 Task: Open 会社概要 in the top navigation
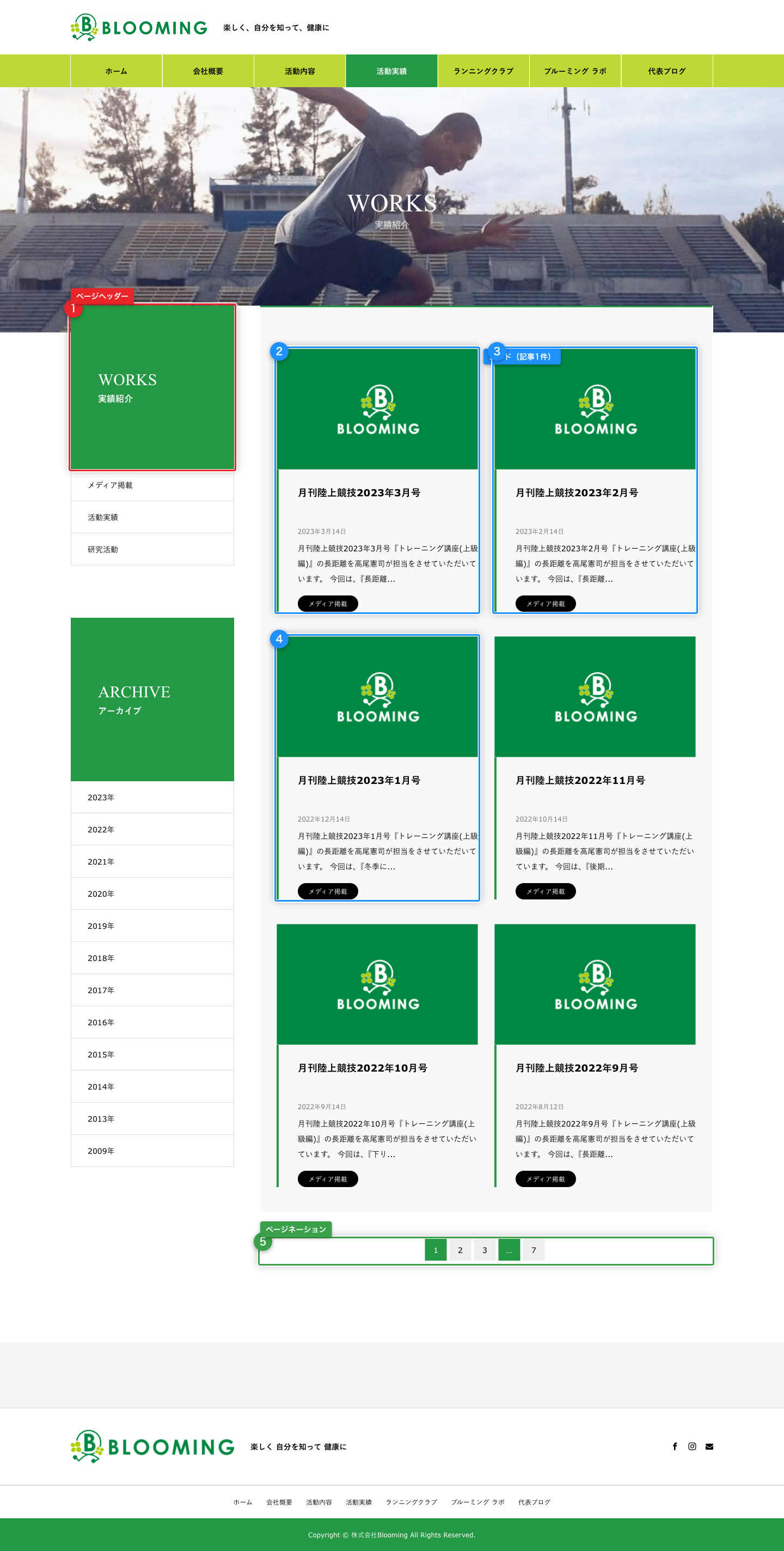(208, 71)
